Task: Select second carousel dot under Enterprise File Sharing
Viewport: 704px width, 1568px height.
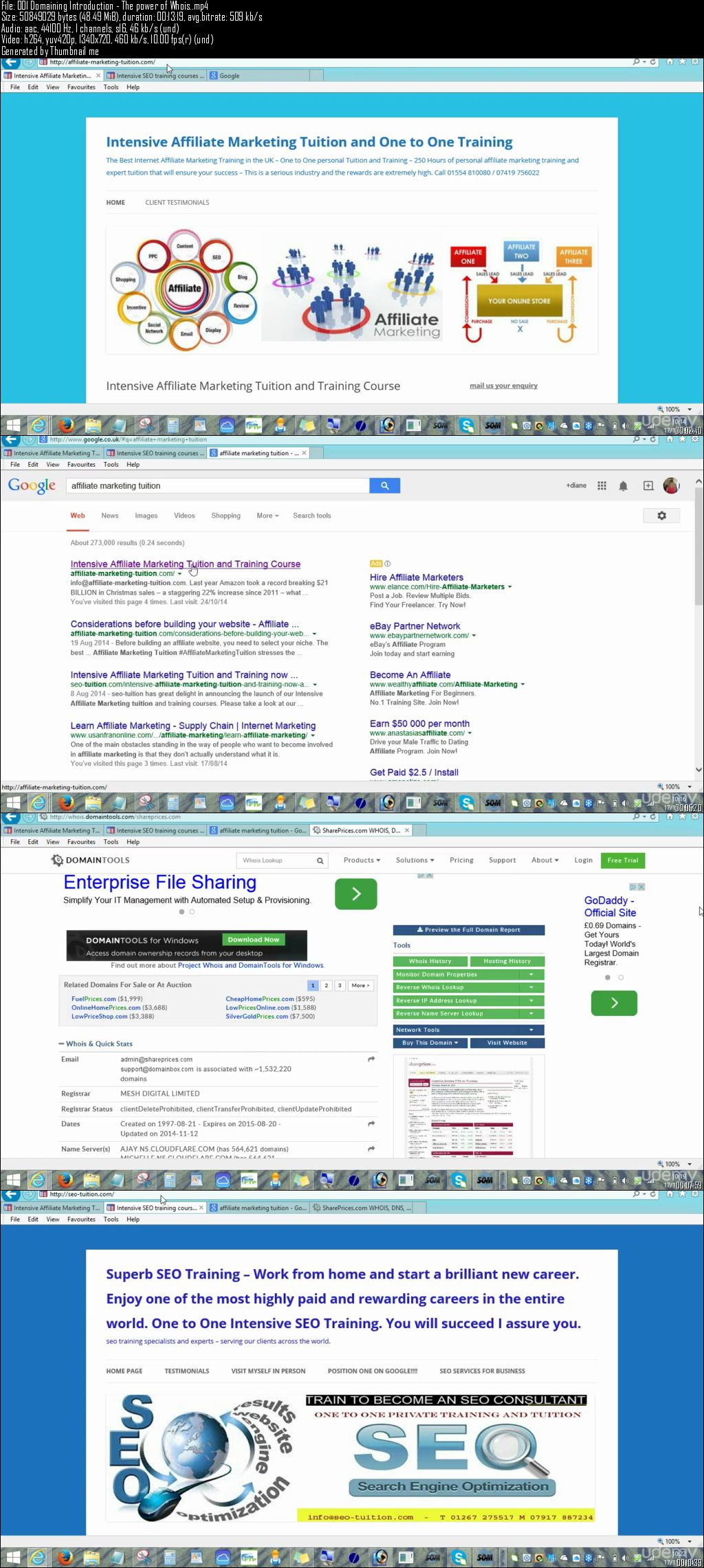Action: (192, 912)
